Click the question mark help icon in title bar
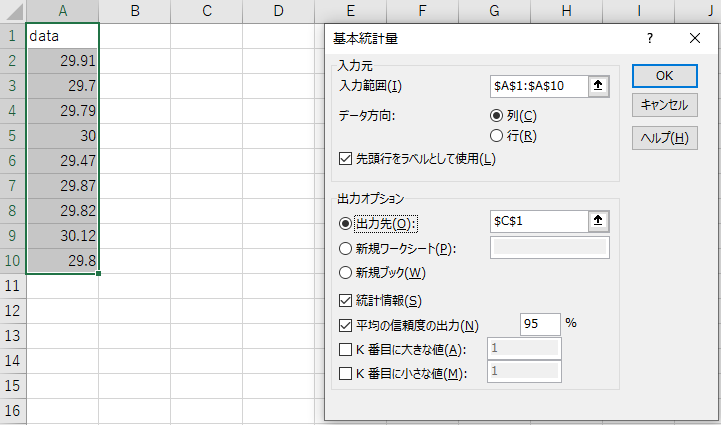Image resolution: width=721 pixels, height=425 pixels. point(650,38)
